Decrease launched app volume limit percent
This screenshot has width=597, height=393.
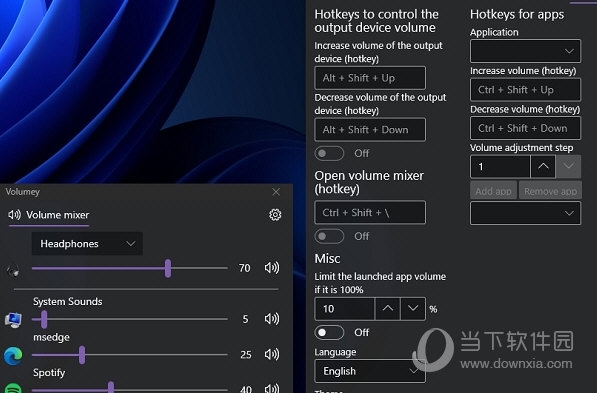pos(413,309)
